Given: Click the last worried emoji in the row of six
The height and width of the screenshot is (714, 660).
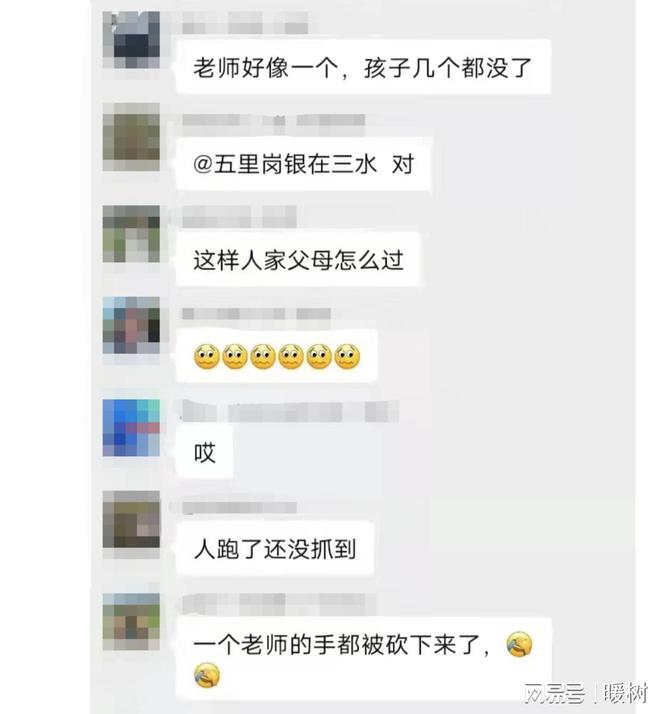Looking at the screenshot, I should pos(348,357).
